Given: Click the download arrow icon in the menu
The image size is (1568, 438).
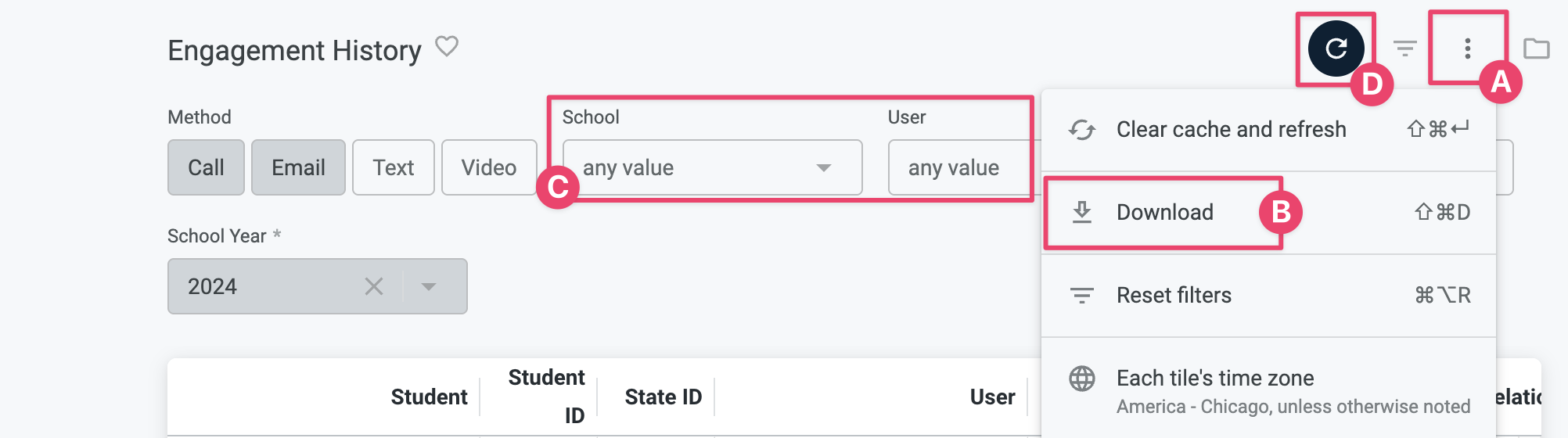Looking at the screenshot, I should (x=1082, y=212).
